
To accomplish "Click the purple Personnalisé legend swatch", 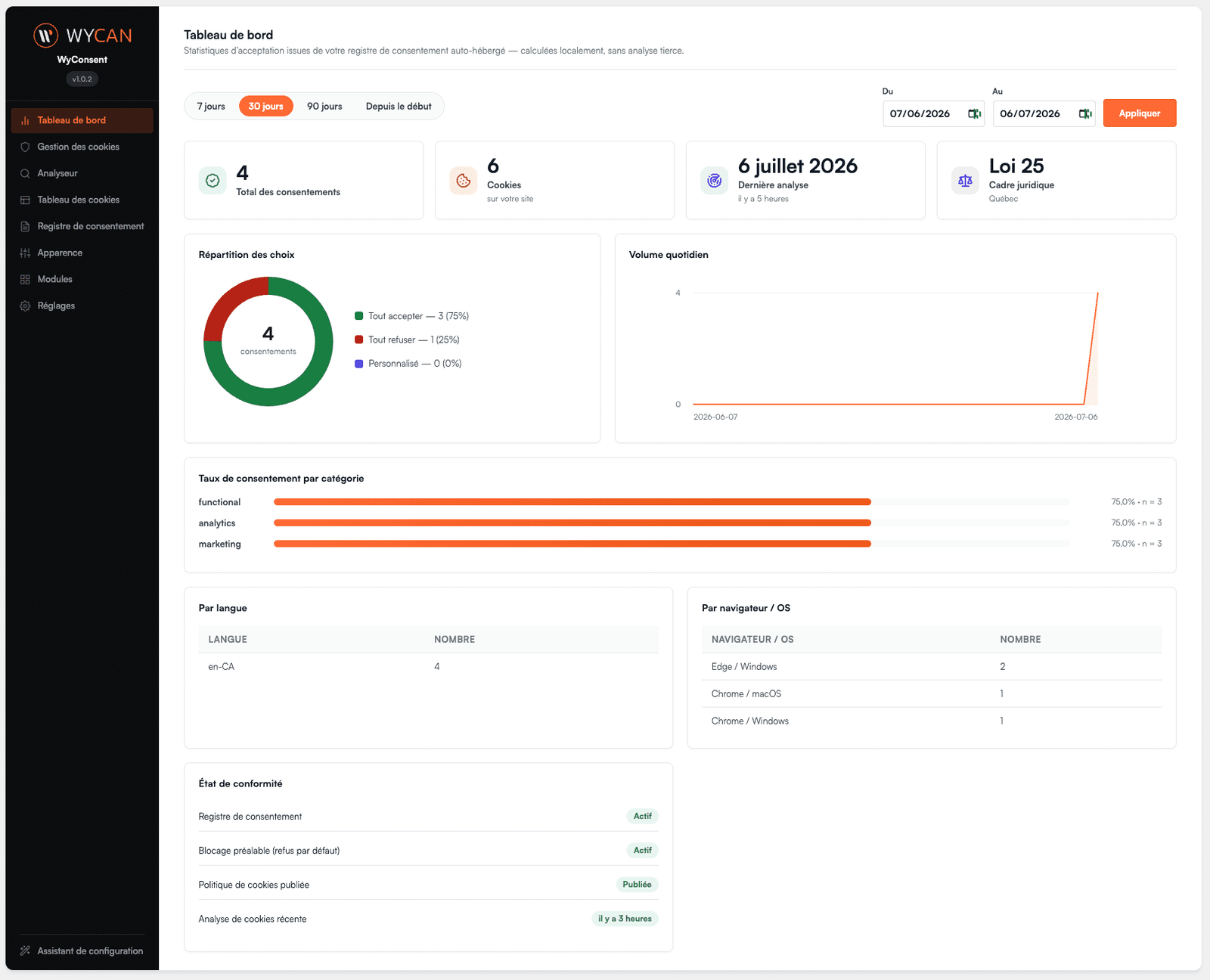I will (x=359, y=364).
